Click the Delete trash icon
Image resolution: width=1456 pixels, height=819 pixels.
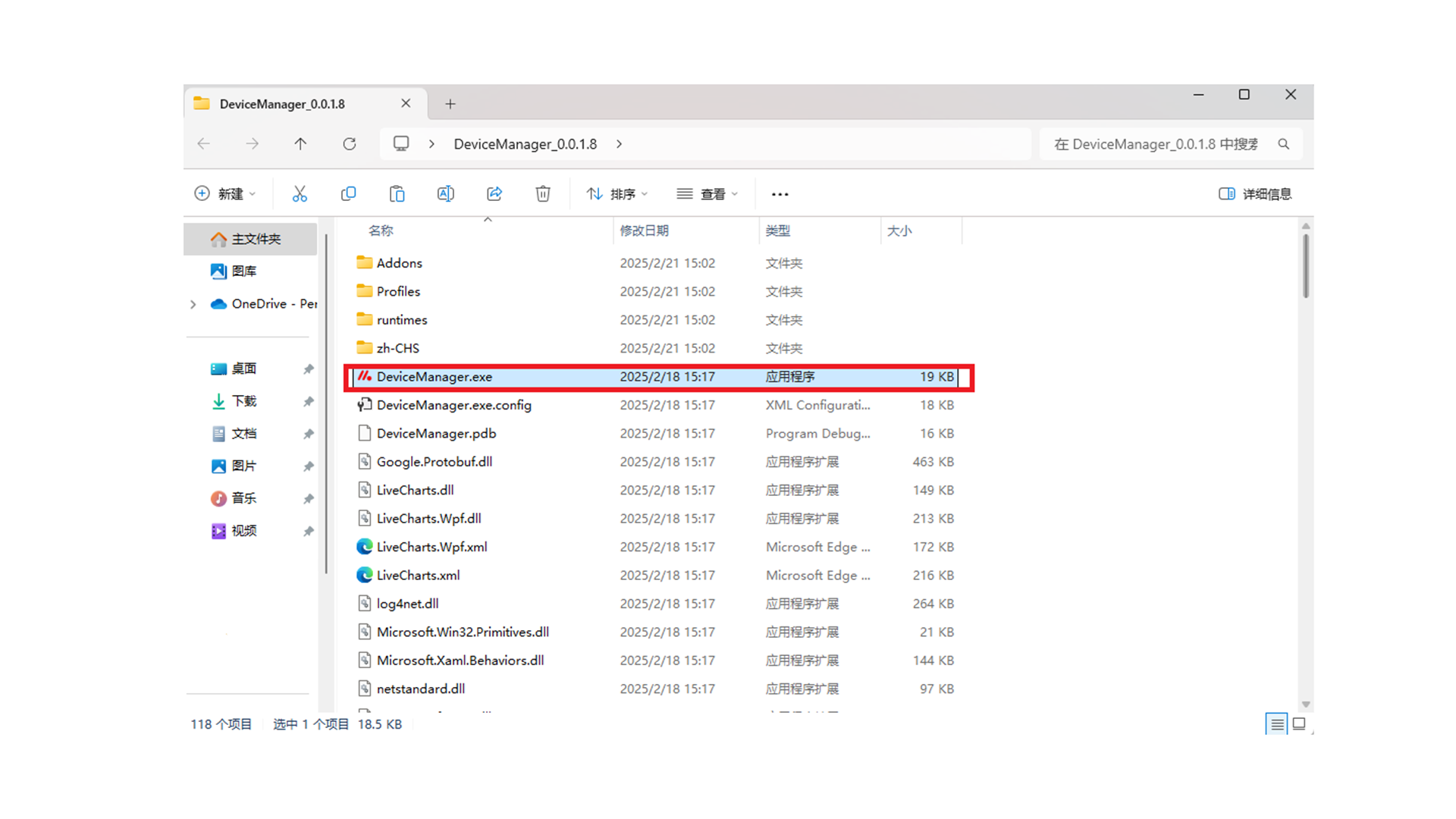pos(543,194)
